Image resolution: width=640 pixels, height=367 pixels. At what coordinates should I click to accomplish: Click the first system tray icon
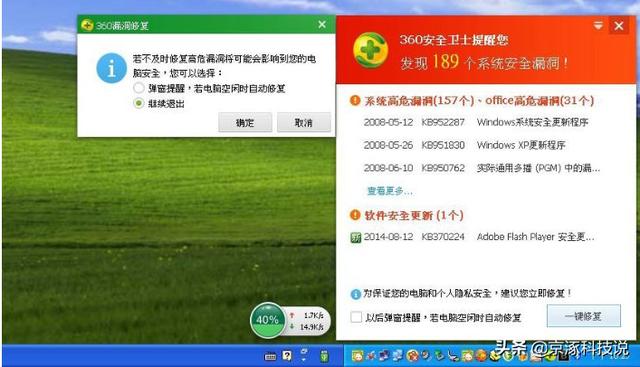pos(358,356)
